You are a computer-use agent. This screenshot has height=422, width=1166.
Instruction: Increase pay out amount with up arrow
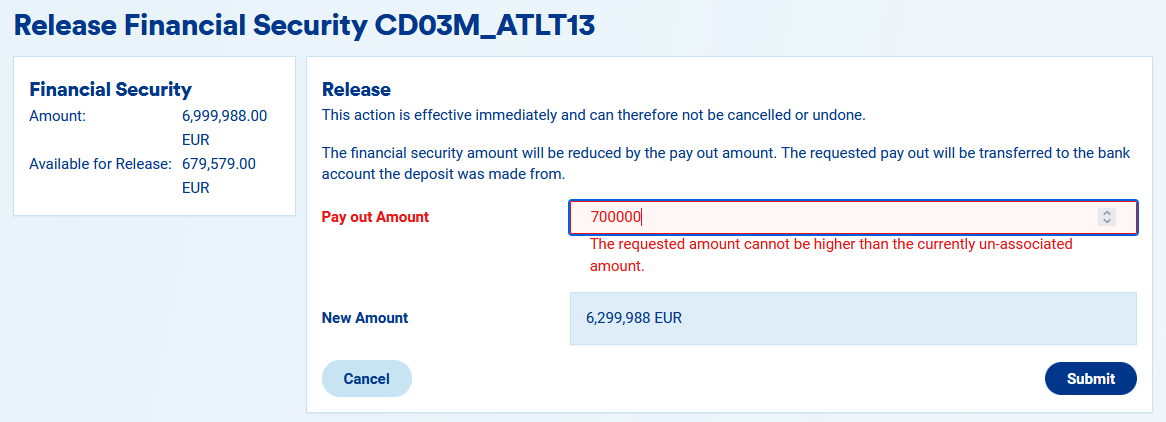pos(1106,213)
